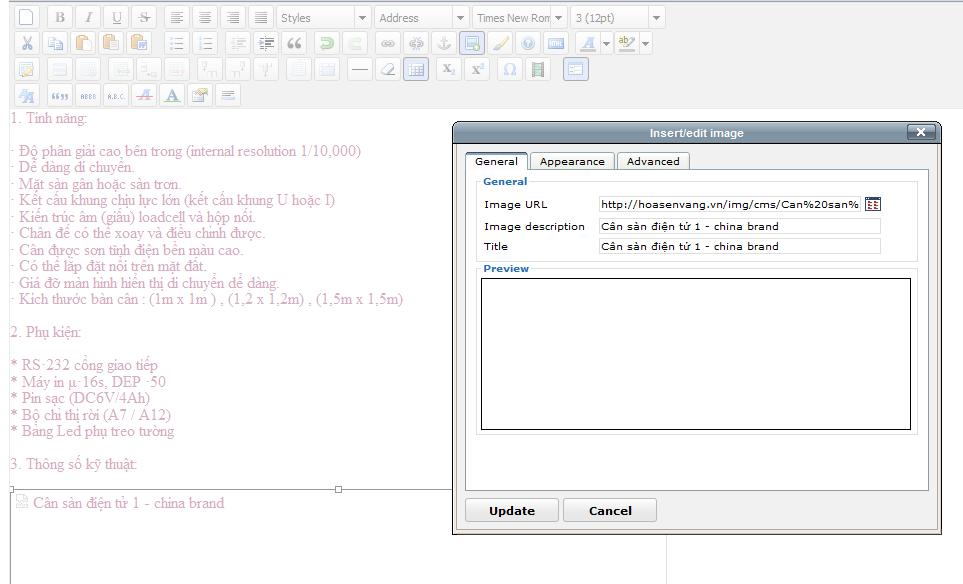Click the undo arrow icon
Image resolution: width=963 pixels, height=584 pixels.
coord(325,43)
